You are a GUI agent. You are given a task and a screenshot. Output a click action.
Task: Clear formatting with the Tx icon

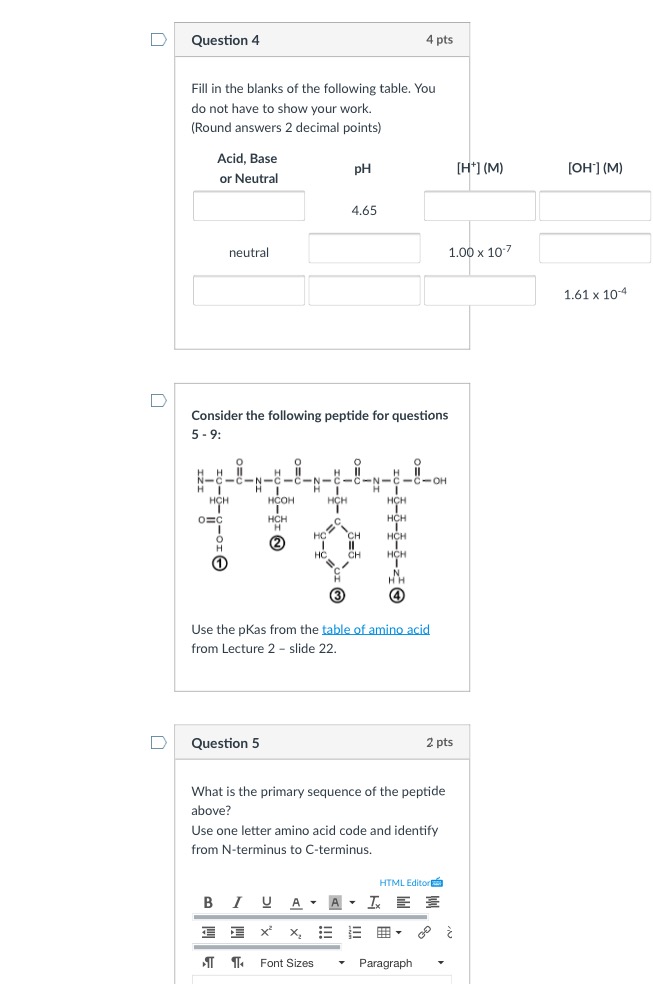373,904
